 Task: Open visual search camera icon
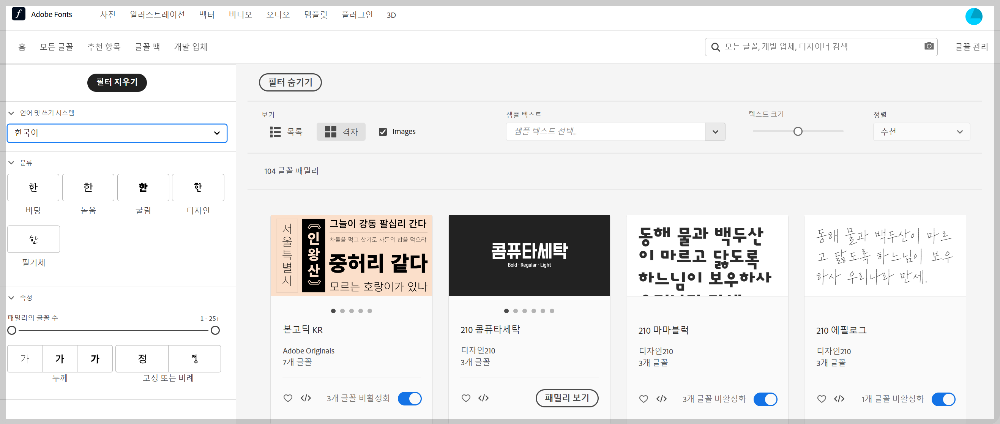(x=929, y=47)
